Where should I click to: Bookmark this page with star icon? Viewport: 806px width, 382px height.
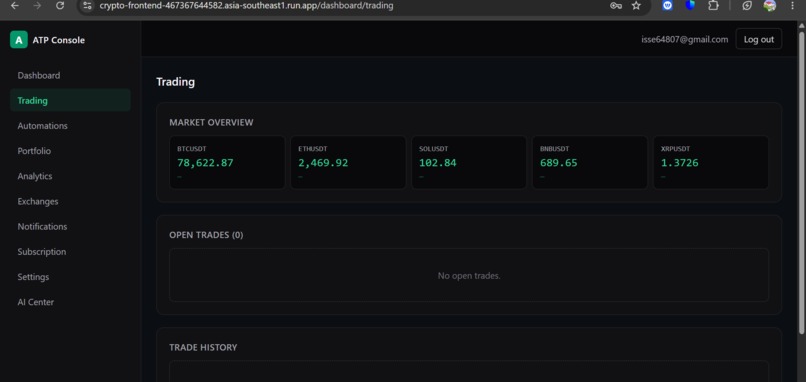pos(636,6)
